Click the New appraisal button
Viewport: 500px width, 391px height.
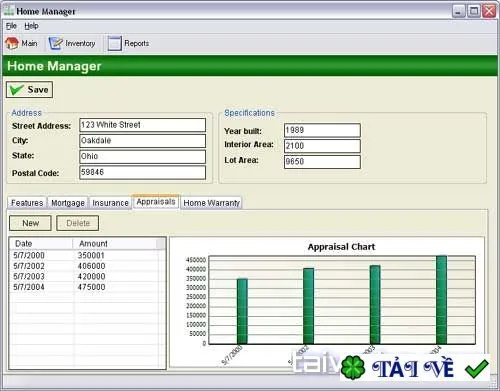coord(30,223)
